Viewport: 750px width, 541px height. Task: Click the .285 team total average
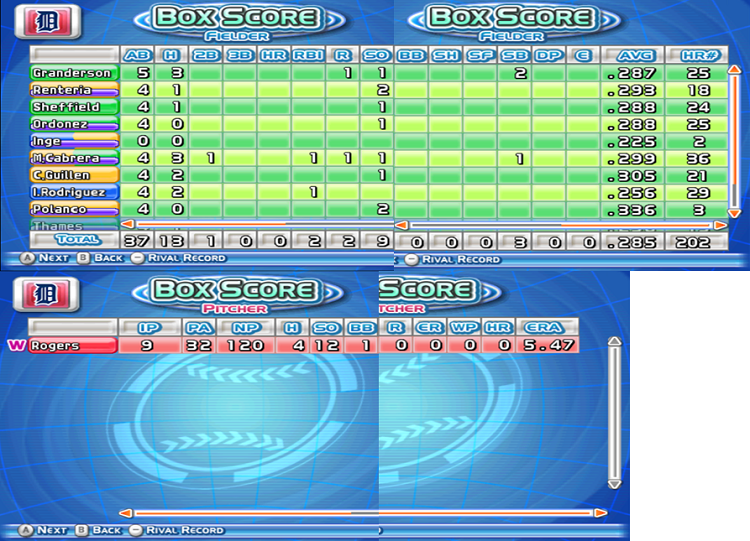[x=631, y=243]
